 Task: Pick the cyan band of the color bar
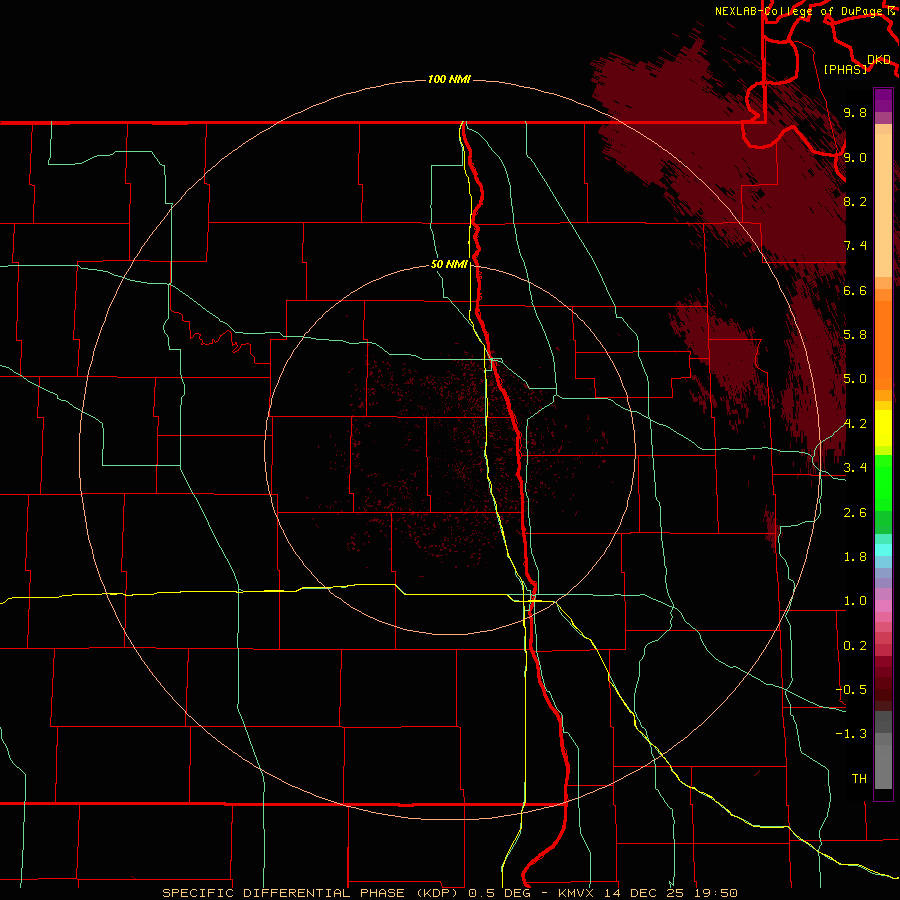click(x=883, y=550)
